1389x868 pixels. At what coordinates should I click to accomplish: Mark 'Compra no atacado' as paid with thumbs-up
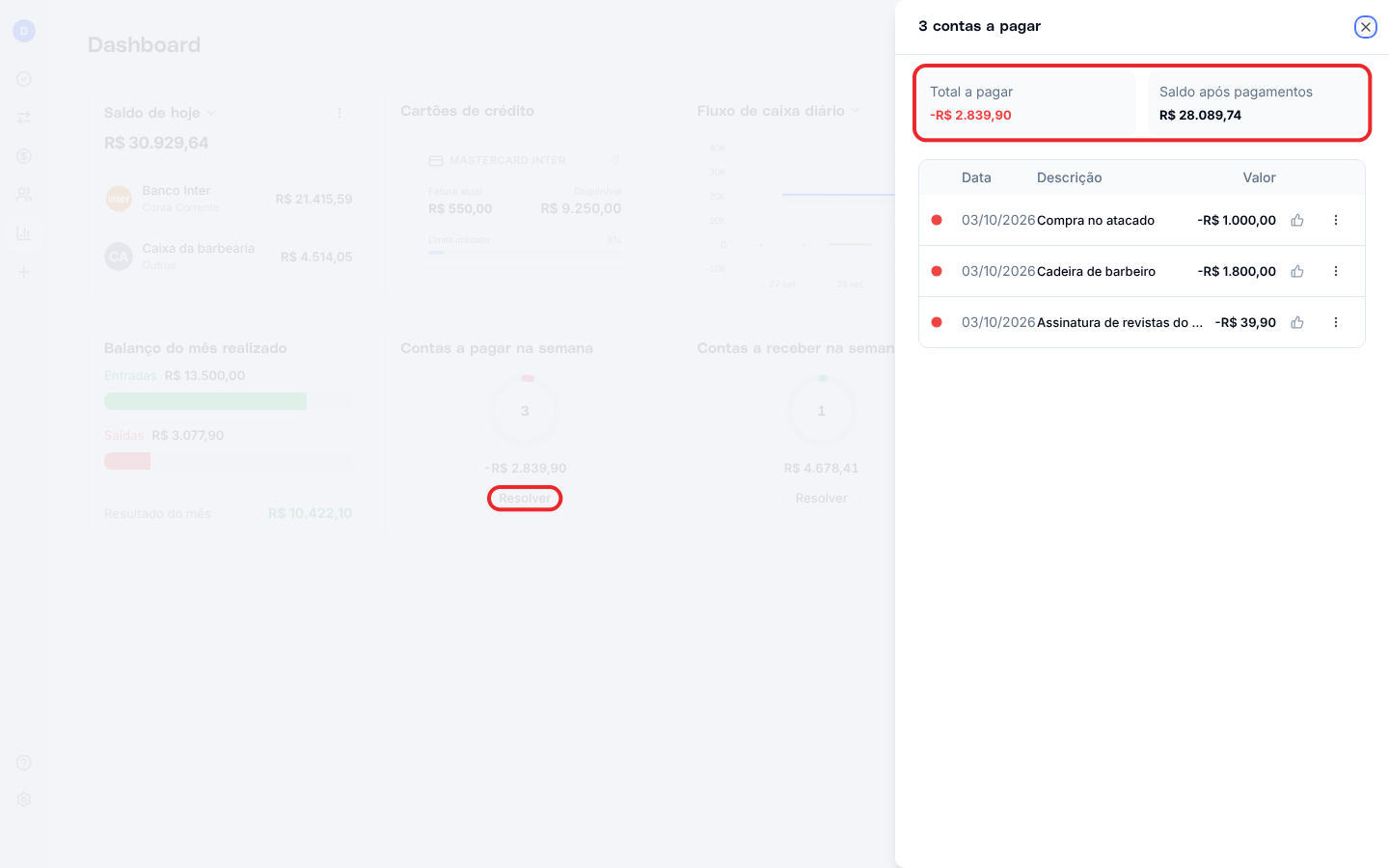tap(1297, 220)
